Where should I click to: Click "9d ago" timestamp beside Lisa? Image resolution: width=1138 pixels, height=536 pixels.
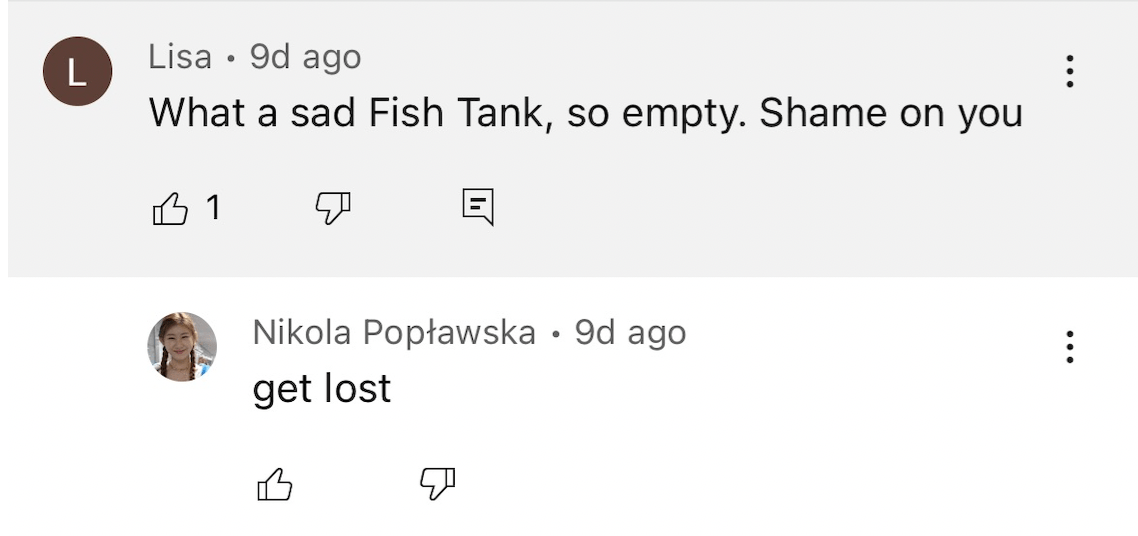point(305,57)
